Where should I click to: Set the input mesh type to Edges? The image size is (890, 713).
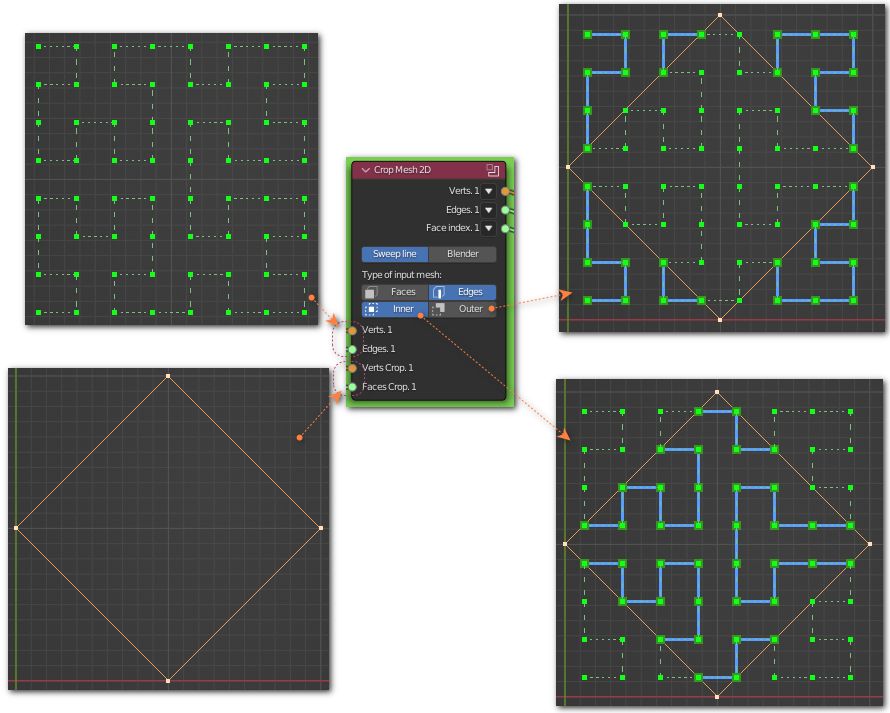tap(463, 292)
